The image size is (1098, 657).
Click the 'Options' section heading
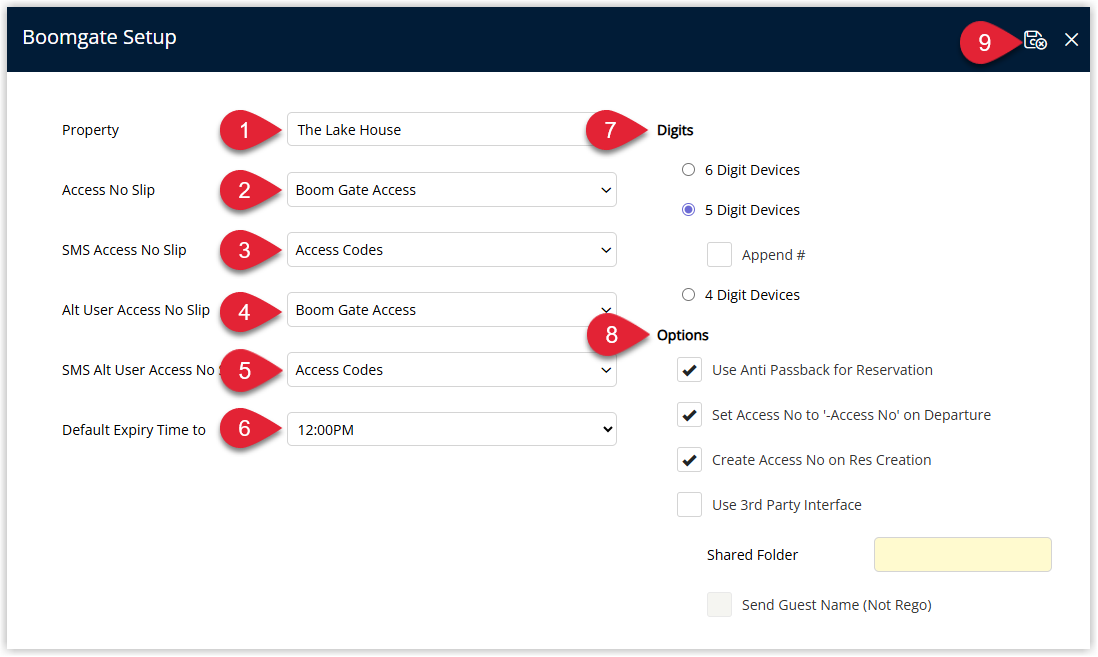pos(683,336)
